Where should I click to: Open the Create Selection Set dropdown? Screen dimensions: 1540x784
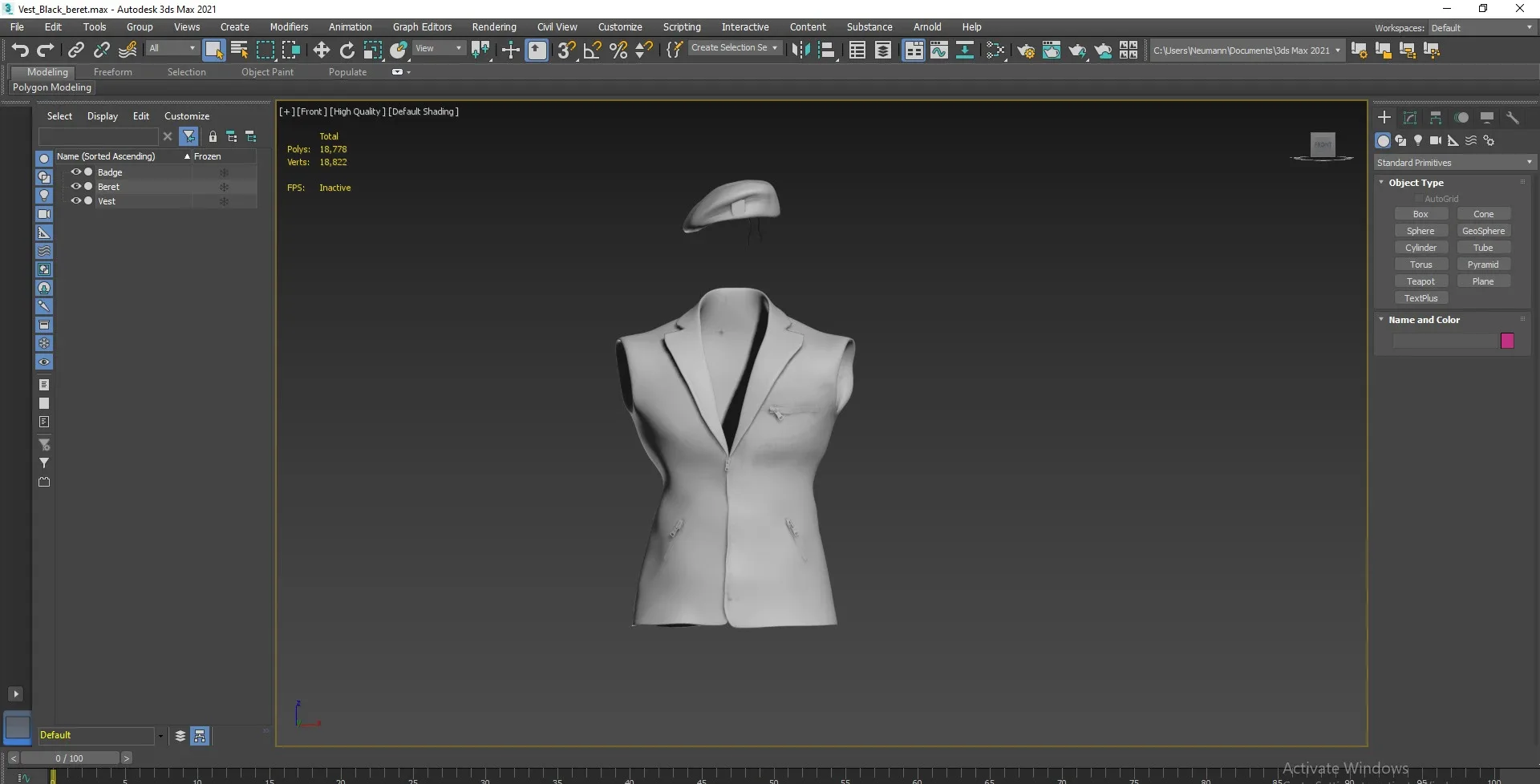pos(735,48)
